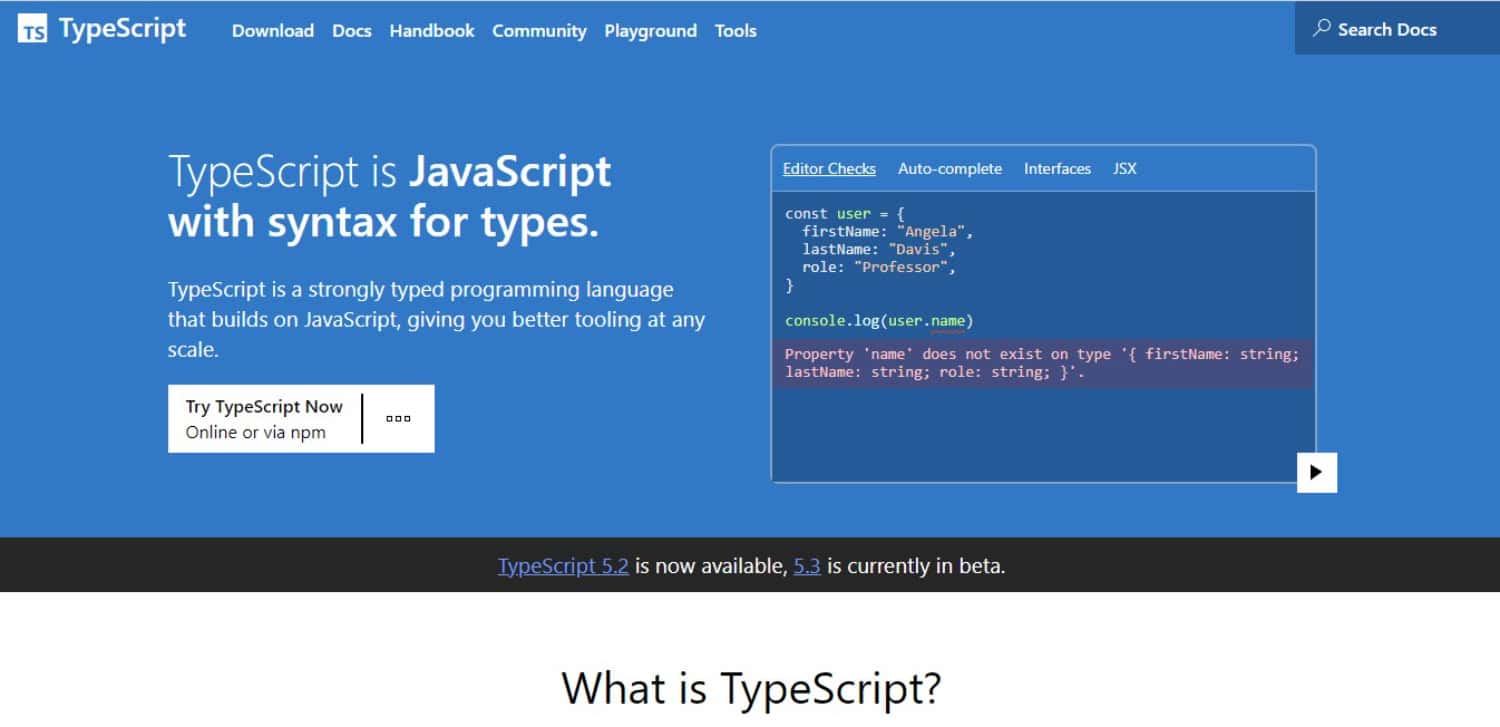Image resolution: width=1500 pixels, height=727 pixels.
Task: Click the role: "Professor" code line
Action: pos(879,267)
